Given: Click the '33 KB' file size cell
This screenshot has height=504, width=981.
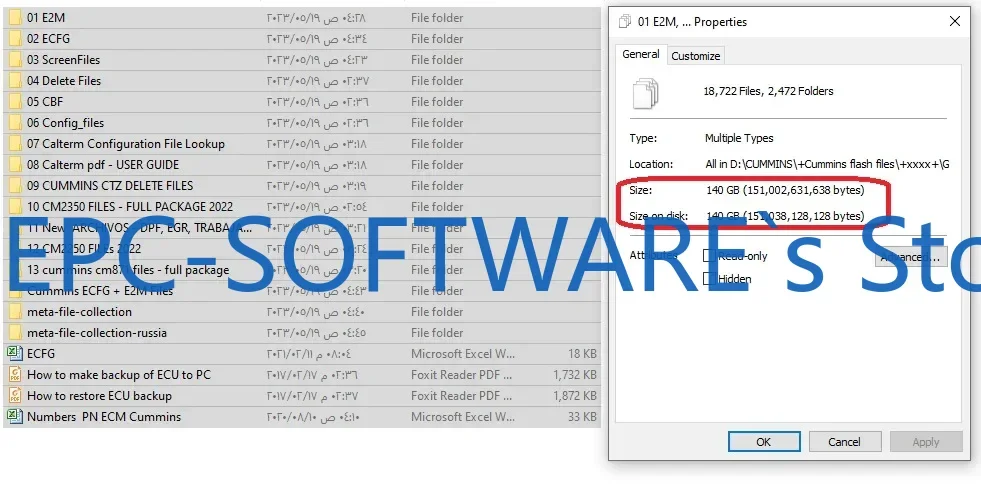Looking at the screenshot, I should (582, 416).
